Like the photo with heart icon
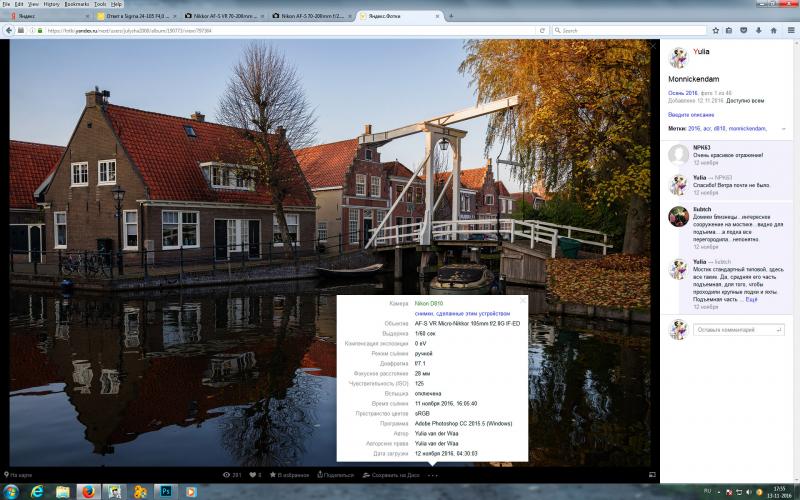800x500 pixels. click(255, 475)
